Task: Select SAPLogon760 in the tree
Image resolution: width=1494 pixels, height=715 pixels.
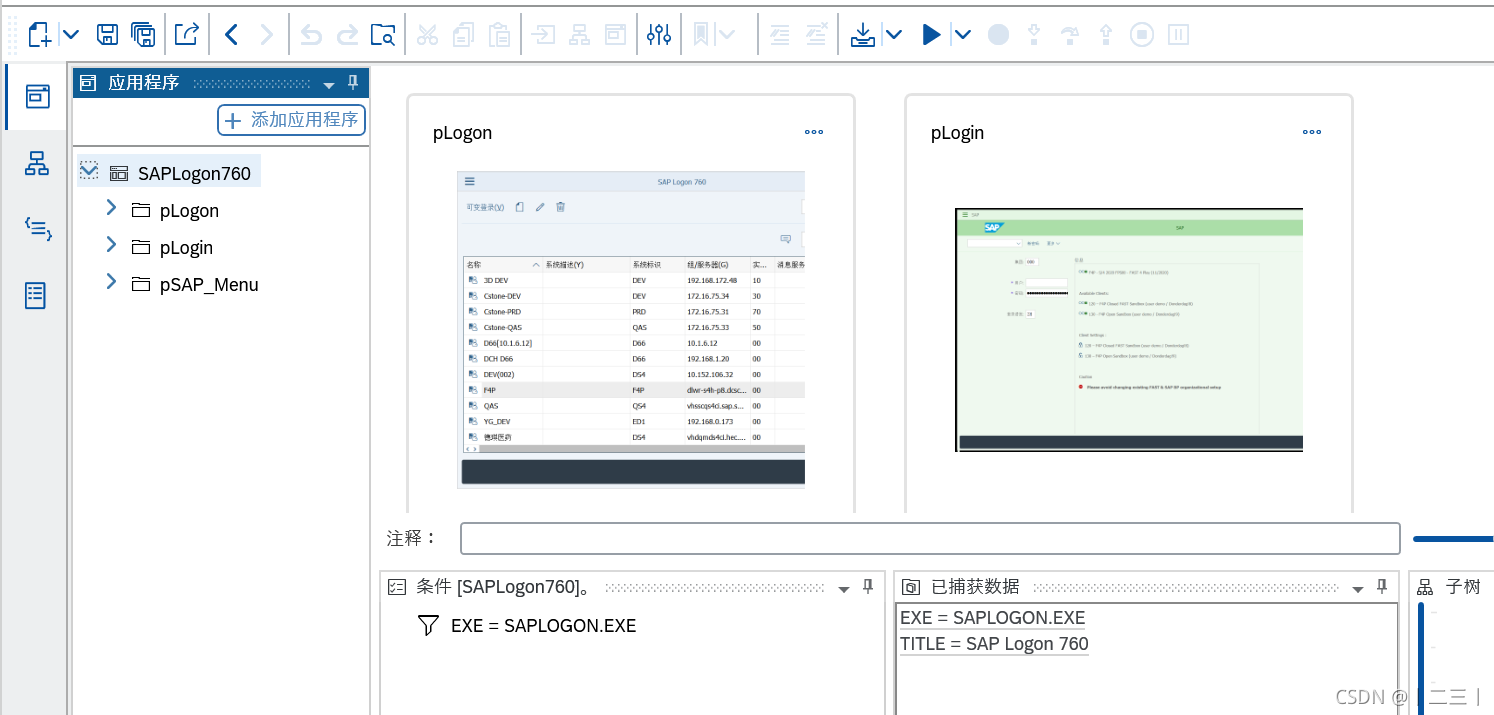Action: pyautogui.click(x=194, y=173)
